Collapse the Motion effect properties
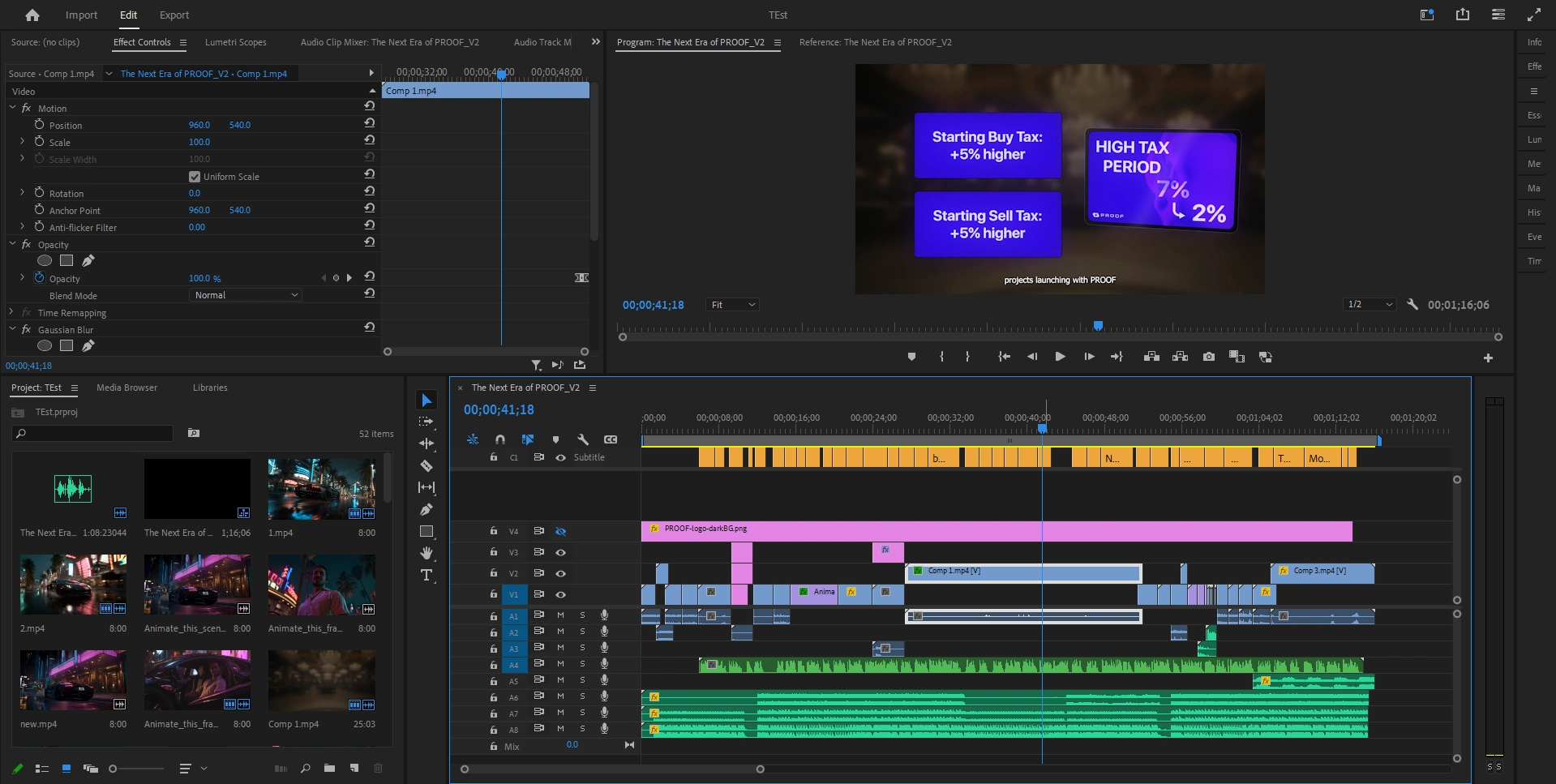1556x784 pixels. 13,108
